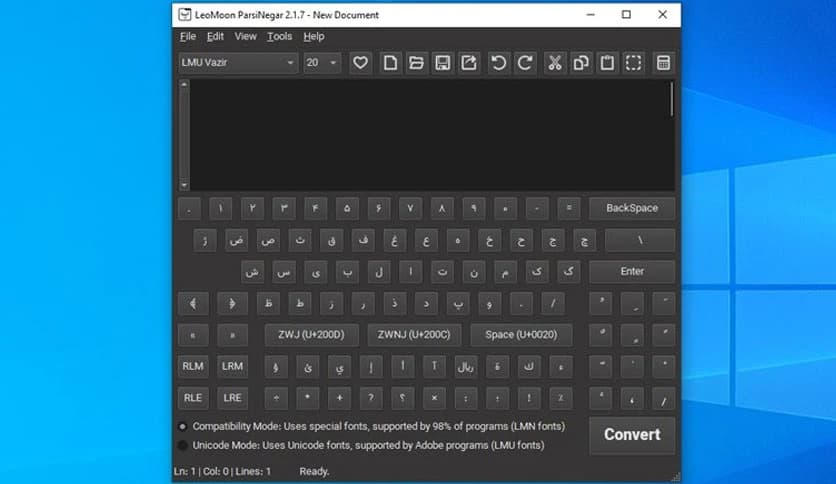This screenshot has width=836, height=484.
Task: Open the View menu
Action: tap(245, 36)
